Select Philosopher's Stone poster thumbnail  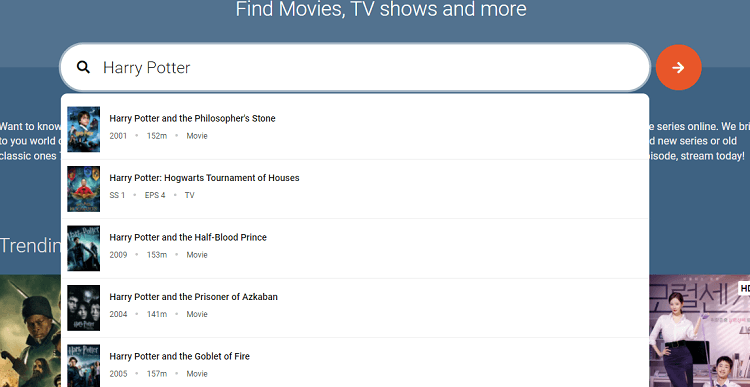[84, 129]
